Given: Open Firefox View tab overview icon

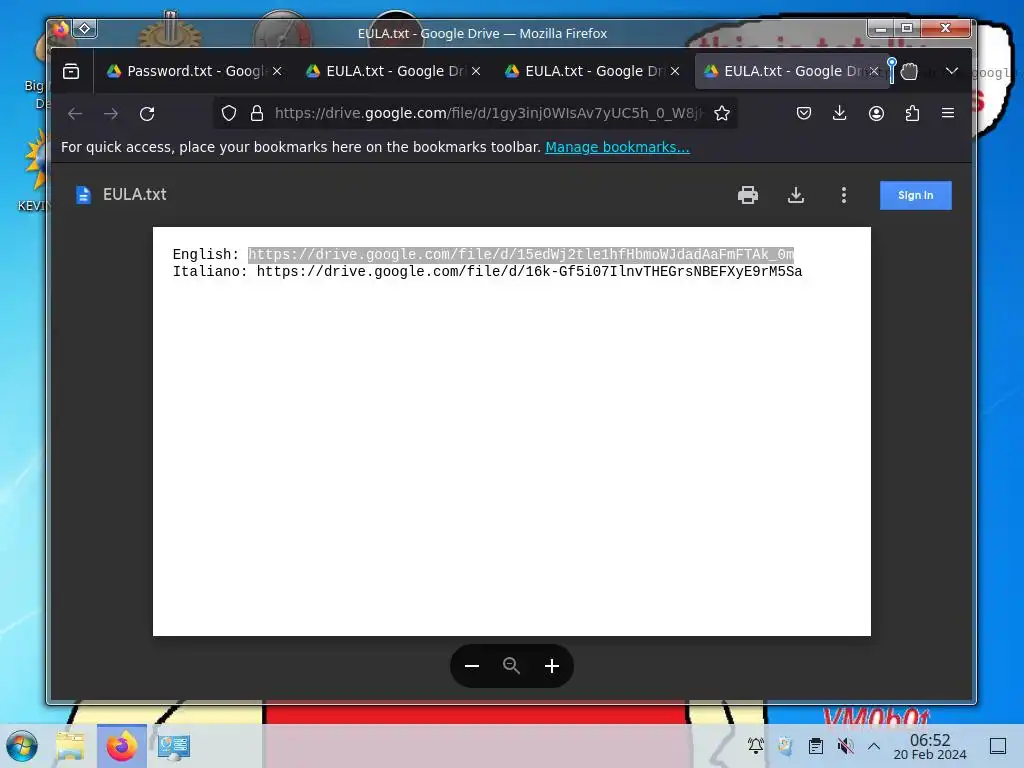Looking at the screenshot, I should pyautogui.click(x=71, y=71).
